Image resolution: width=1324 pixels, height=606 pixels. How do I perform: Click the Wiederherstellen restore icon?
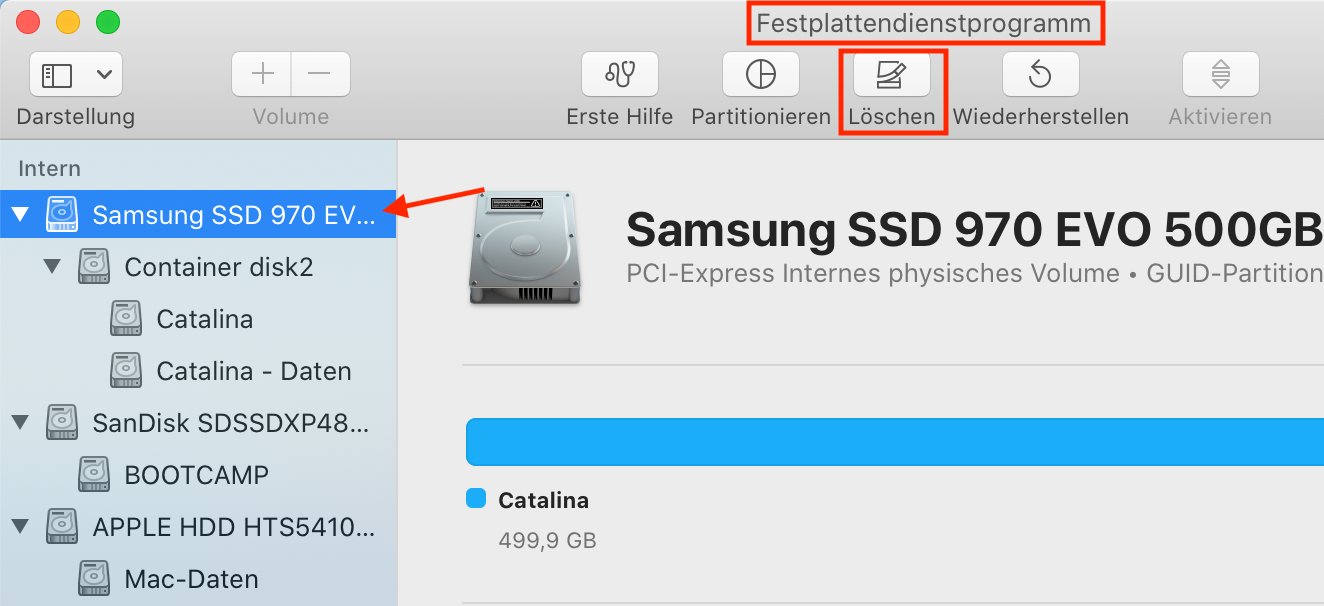click(1040, 75)
